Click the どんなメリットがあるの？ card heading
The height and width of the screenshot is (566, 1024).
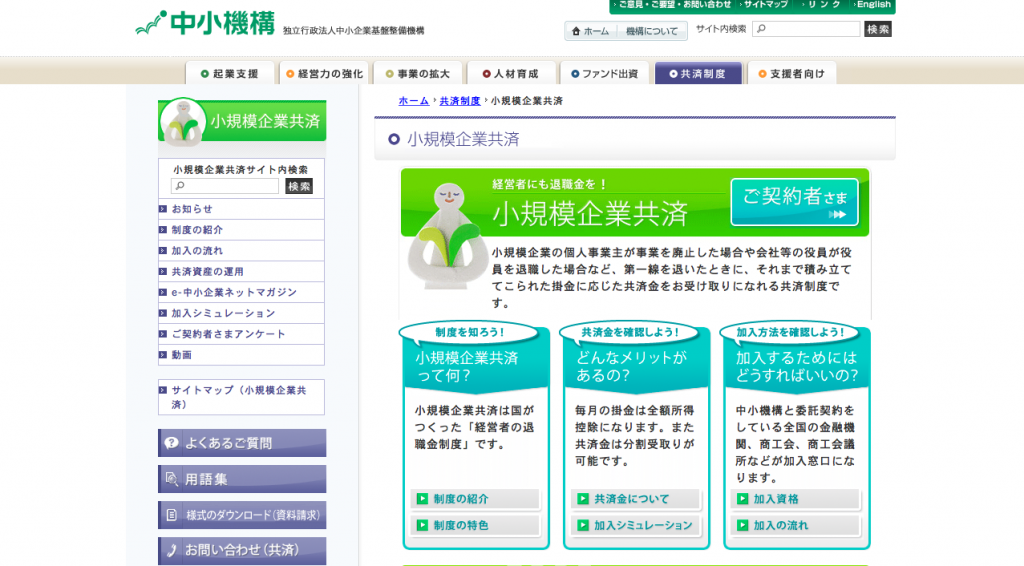coord(632,366)
